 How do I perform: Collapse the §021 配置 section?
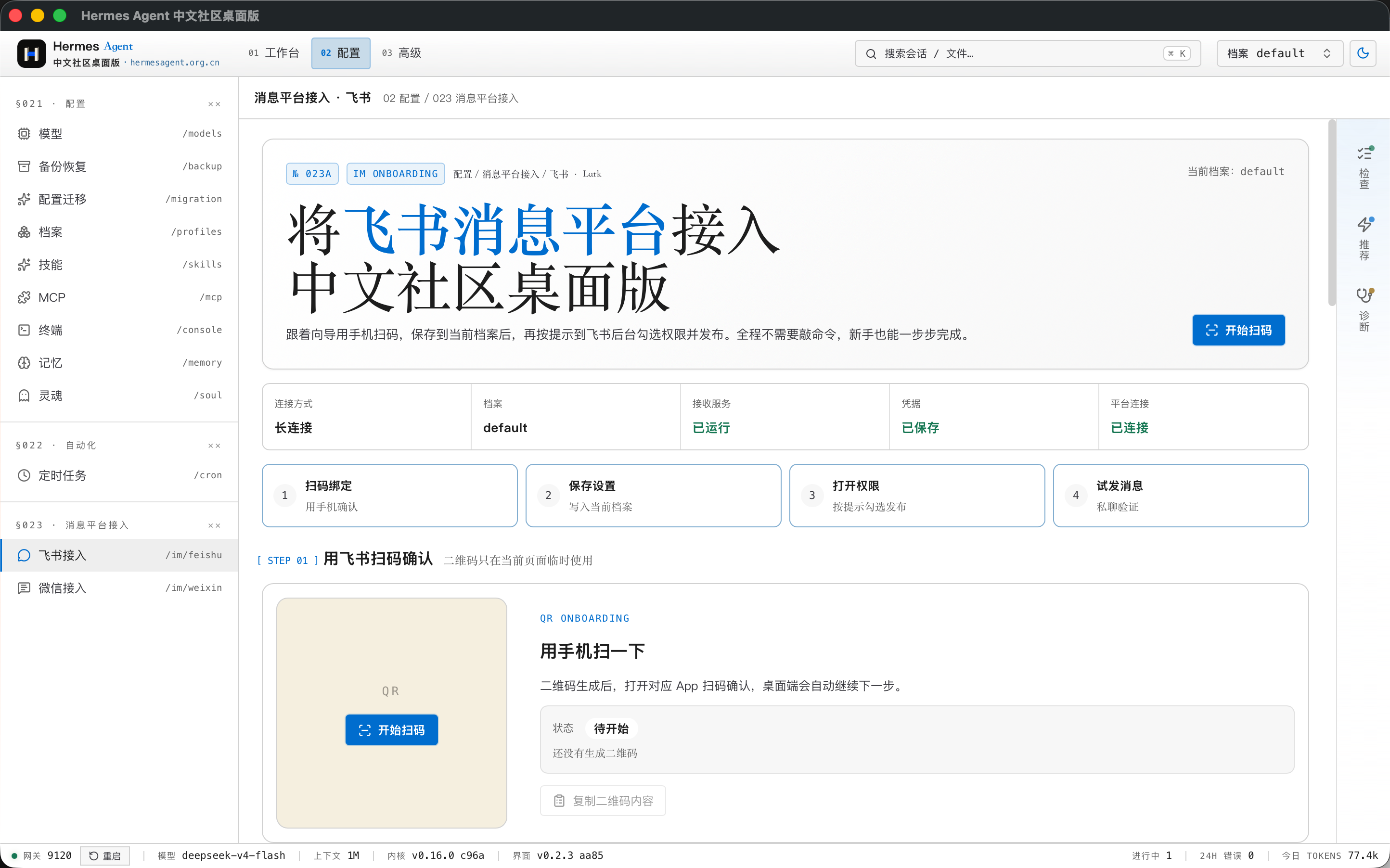[214, 104]
